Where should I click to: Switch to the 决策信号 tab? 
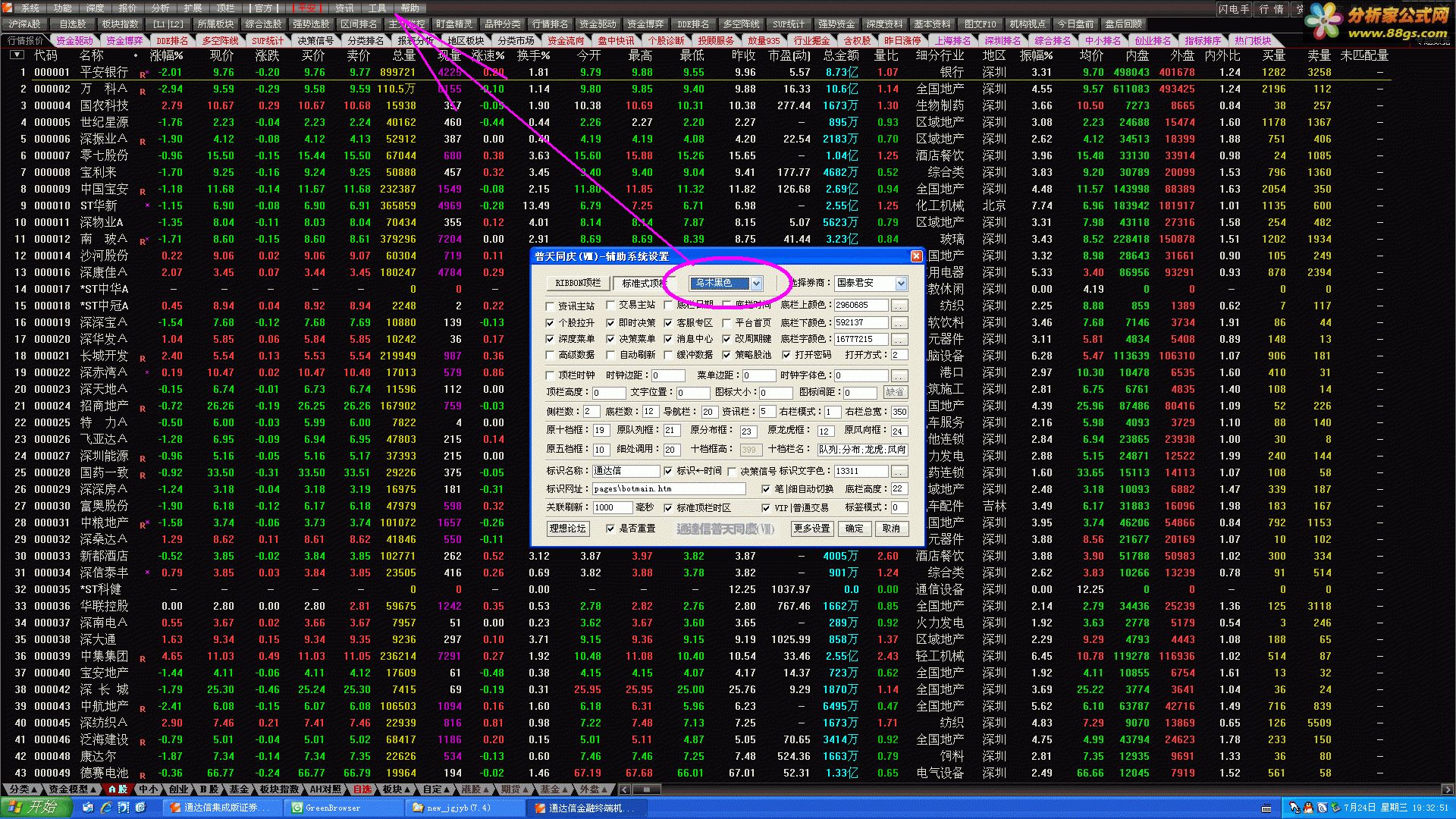coord(315,41)
